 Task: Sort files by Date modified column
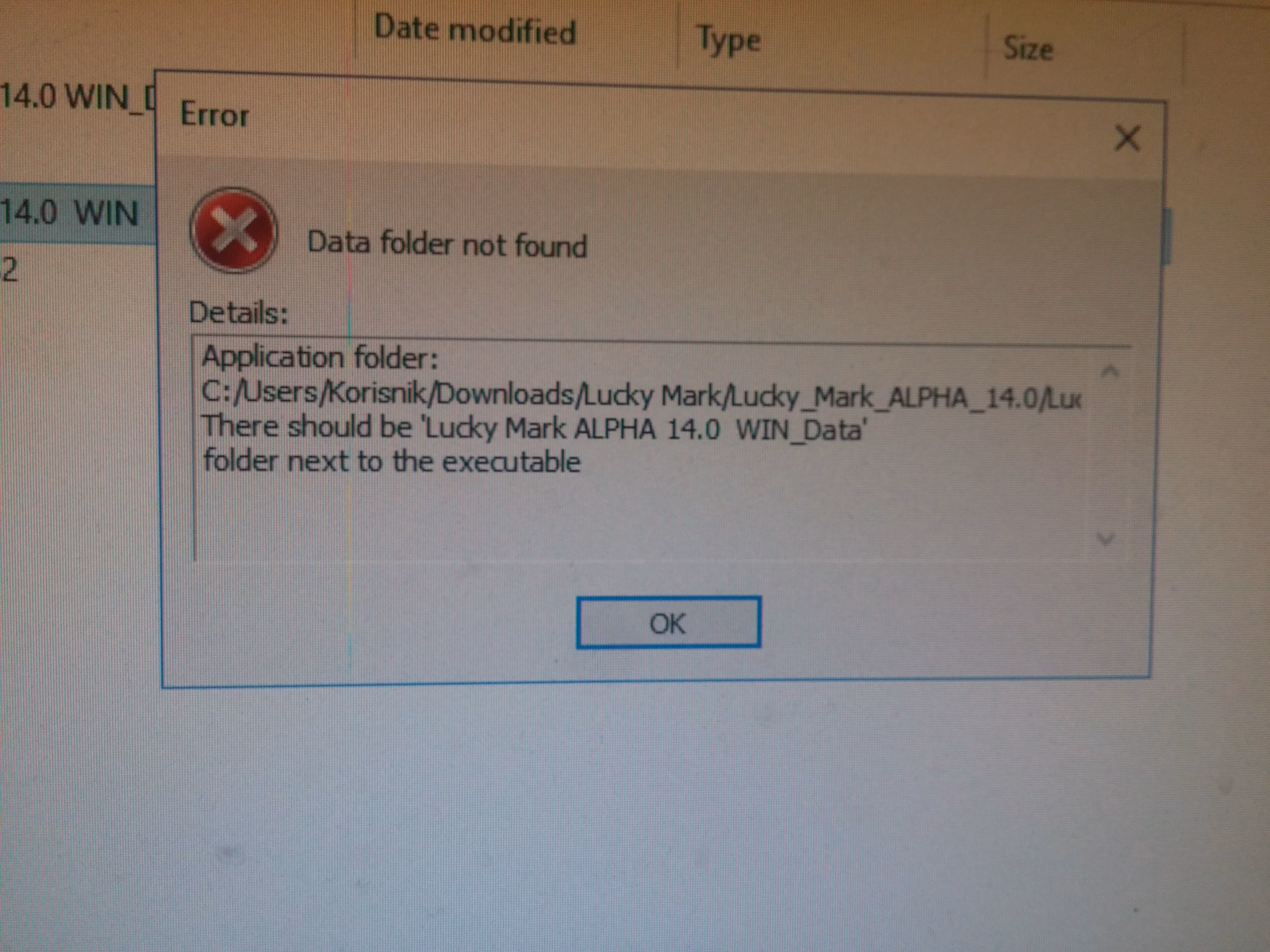(x=475, y=29)
